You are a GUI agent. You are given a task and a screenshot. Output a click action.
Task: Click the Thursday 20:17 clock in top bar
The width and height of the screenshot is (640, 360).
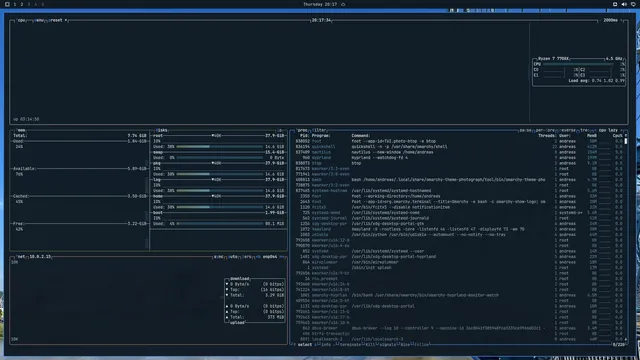click(320, 4)
